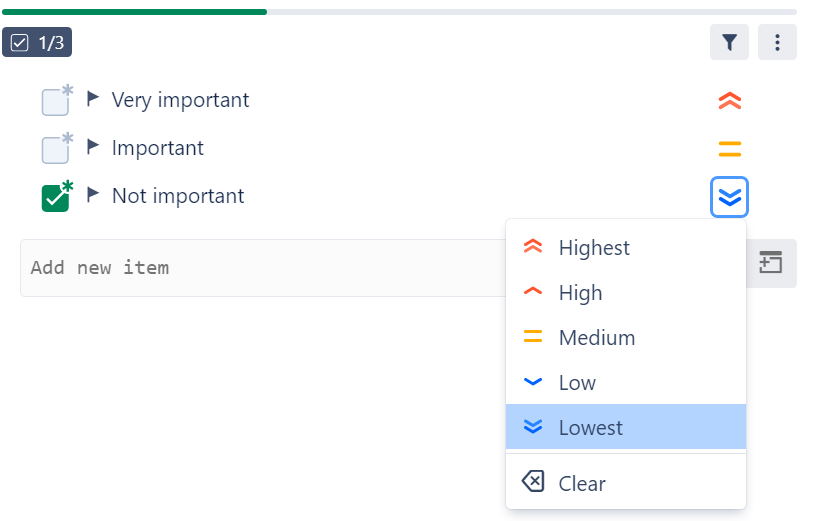Image resolution: width=818 pixels, height=521 pixels.
Task: Collapse the Lowest priority dropdown on Not important
Action: click(x=730, y=197)
